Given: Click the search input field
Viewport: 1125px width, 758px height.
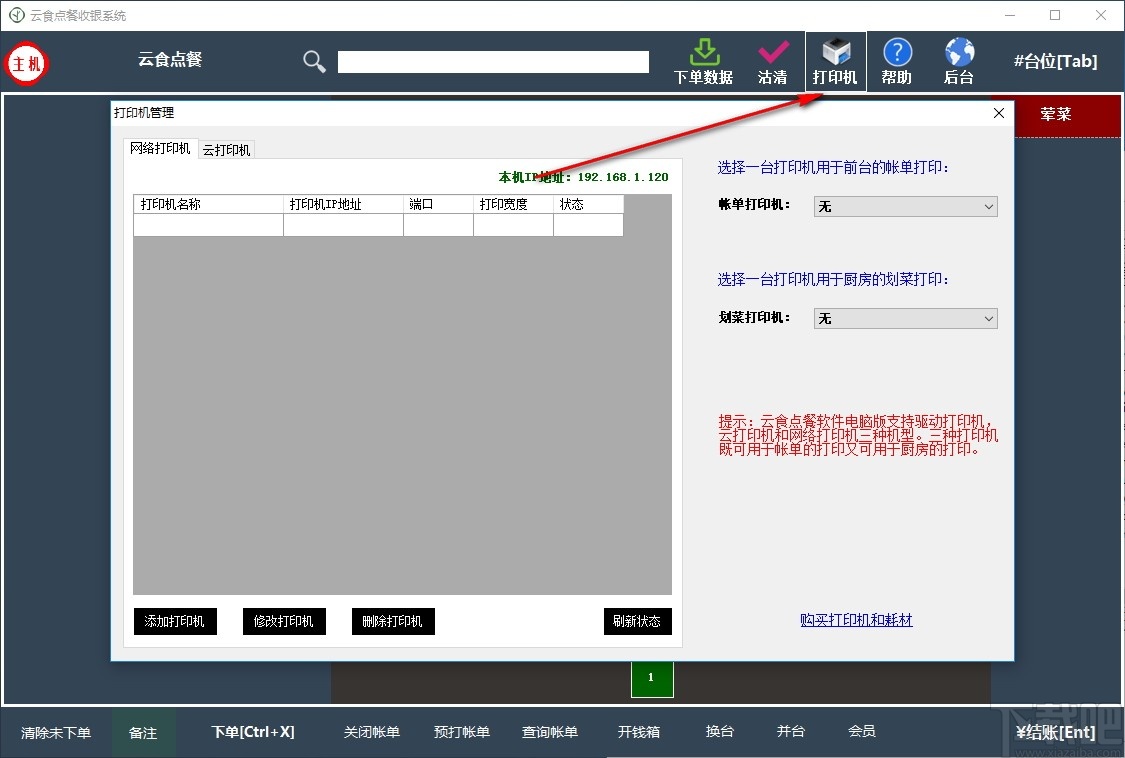Looking at the screenshot, I should pos(492,61).
